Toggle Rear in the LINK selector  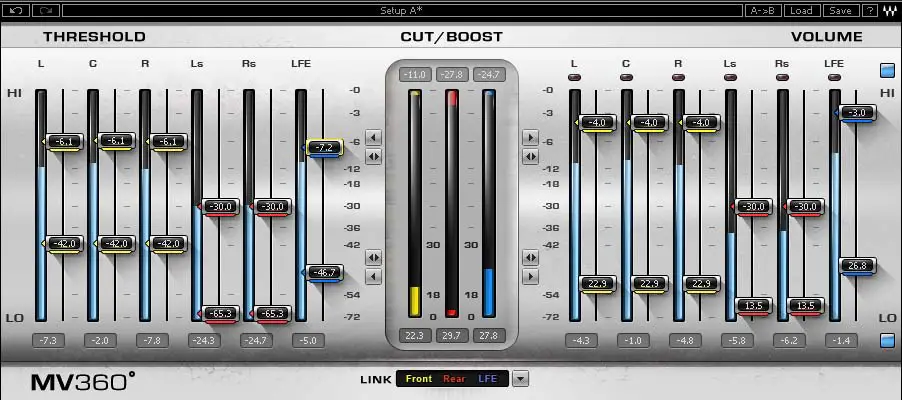[454, 379]
